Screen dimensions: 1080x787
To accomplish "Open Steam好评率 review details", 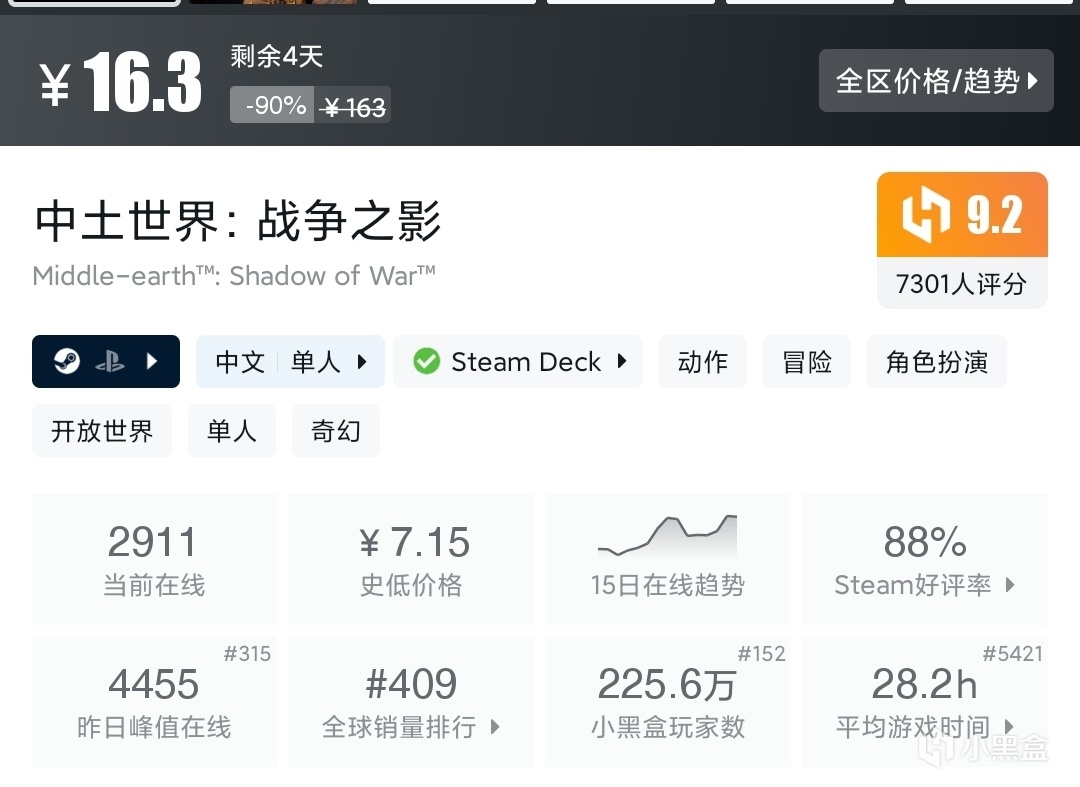I will tap(925, 585).
